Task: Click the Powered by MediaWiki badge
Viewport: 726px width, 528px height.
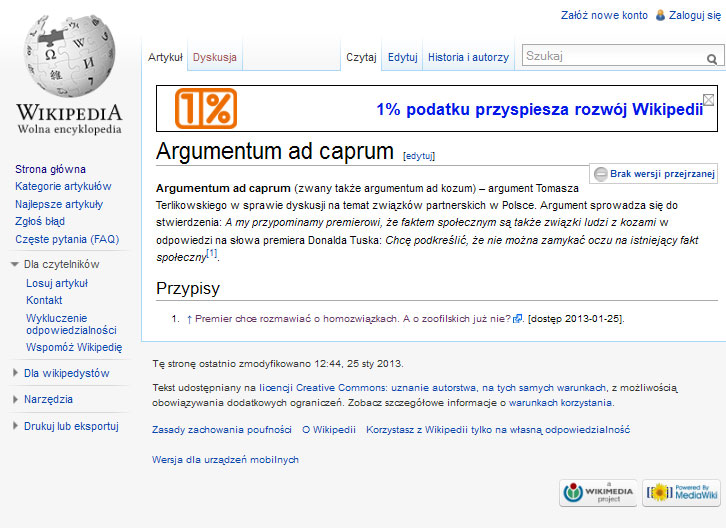Action: tap(681, 492)
